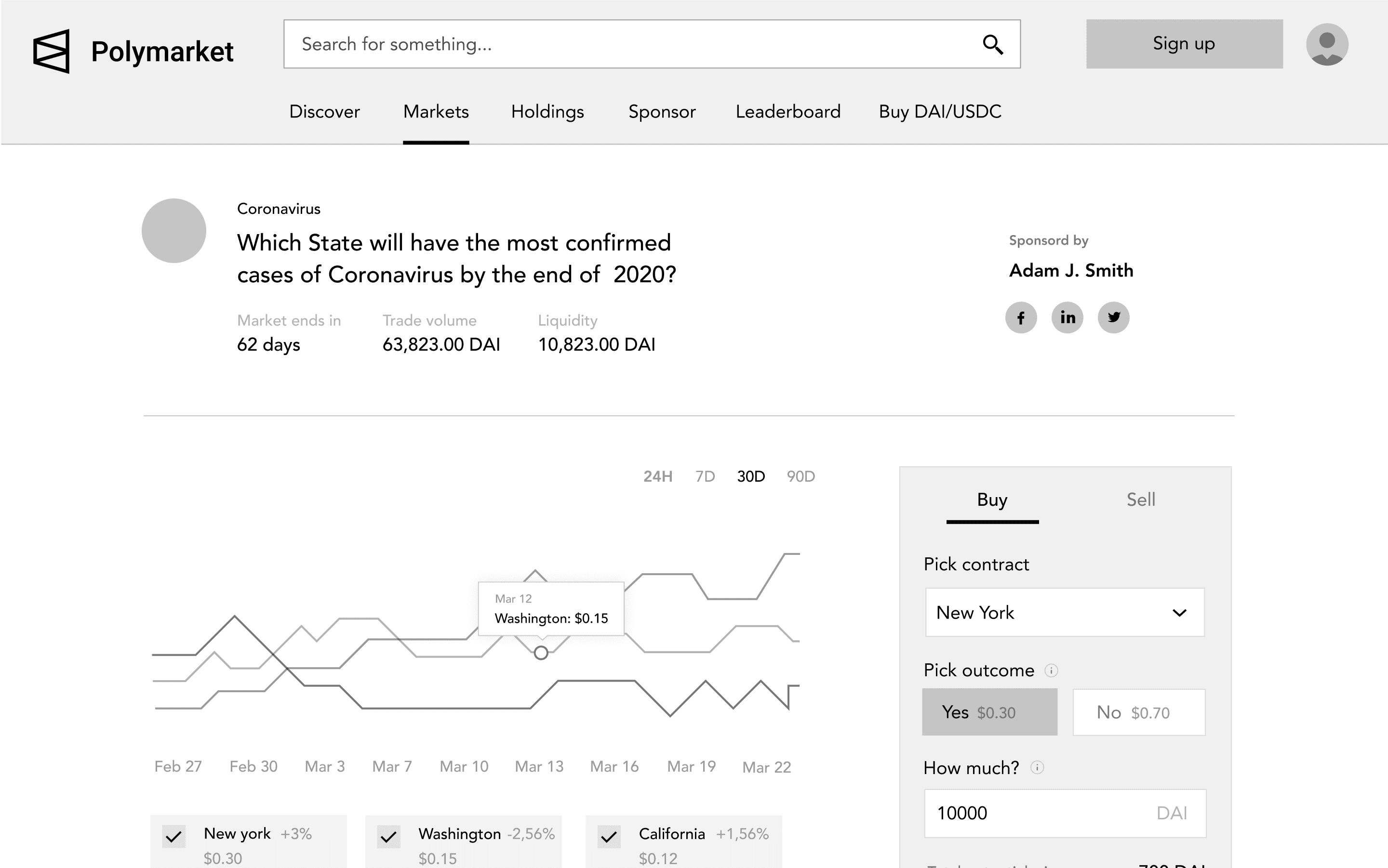Click info icon beside How much?

pyautogui.click(x=1037, y=767)
